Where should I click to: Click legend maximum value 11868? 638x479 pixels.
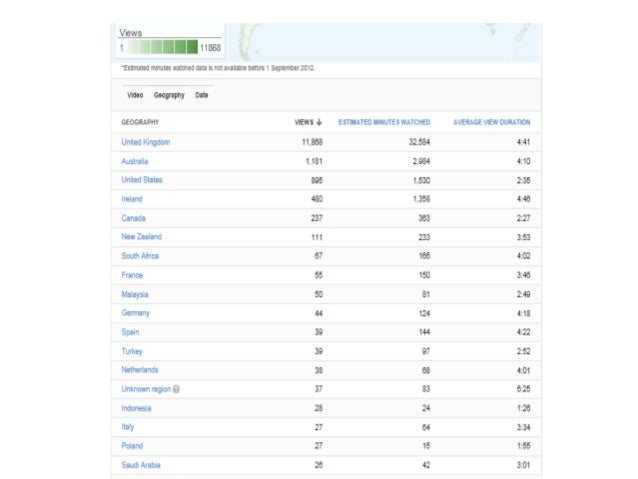pos(210,48)
